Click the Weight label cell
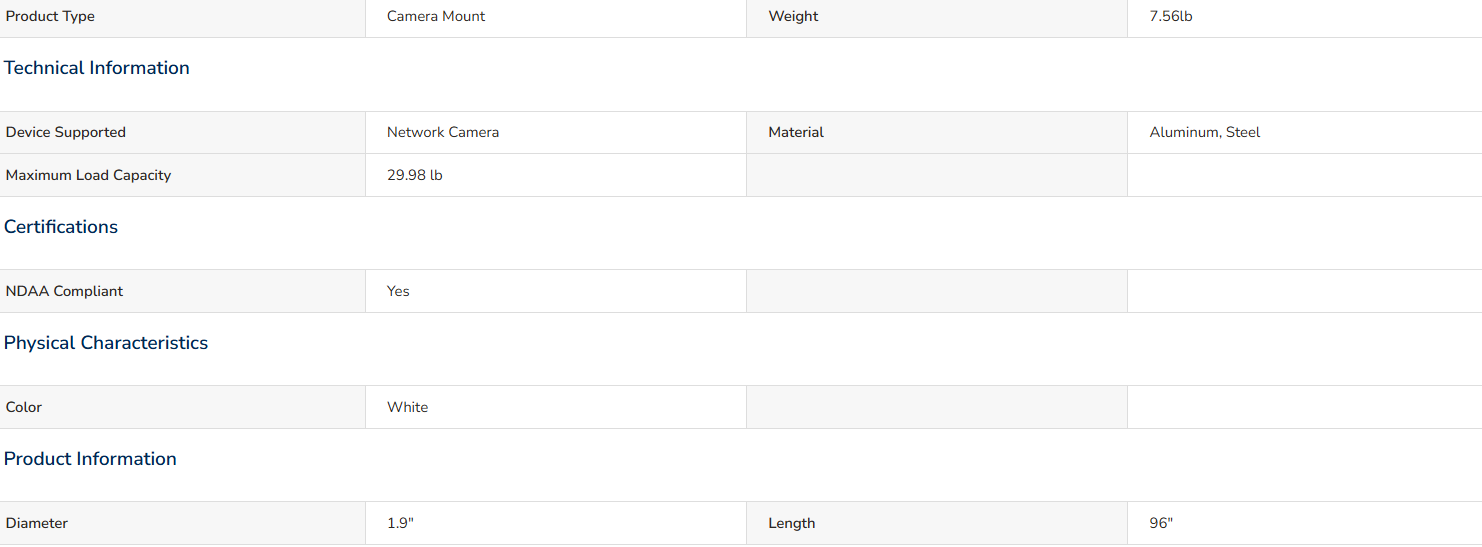 tap(937, 17)
